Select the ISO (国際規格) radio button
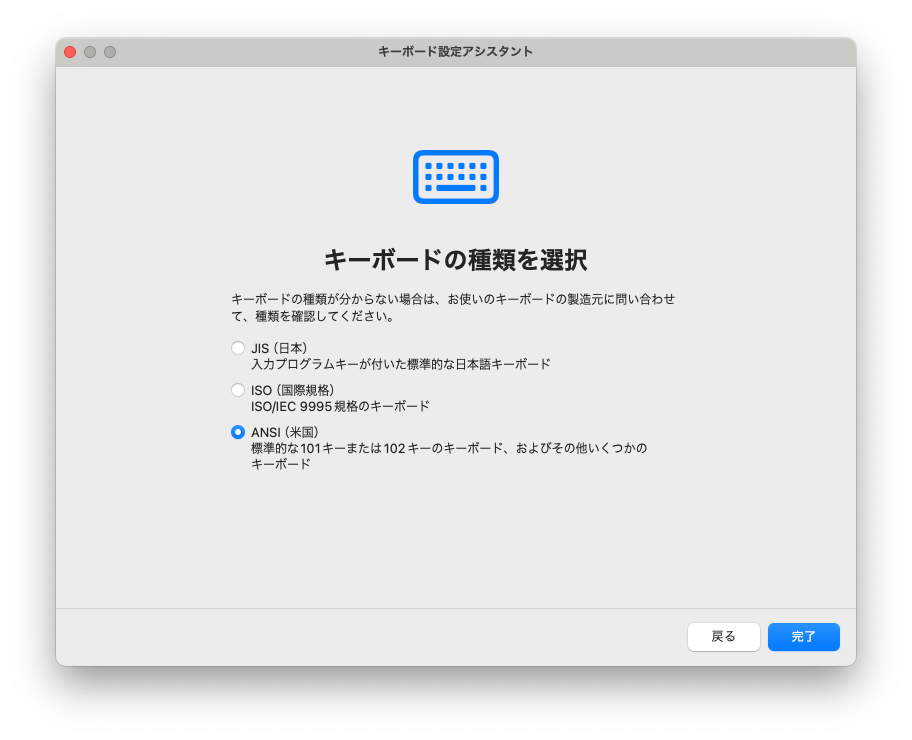The width and height of the screenshot is (912, 740). (237, 390)
